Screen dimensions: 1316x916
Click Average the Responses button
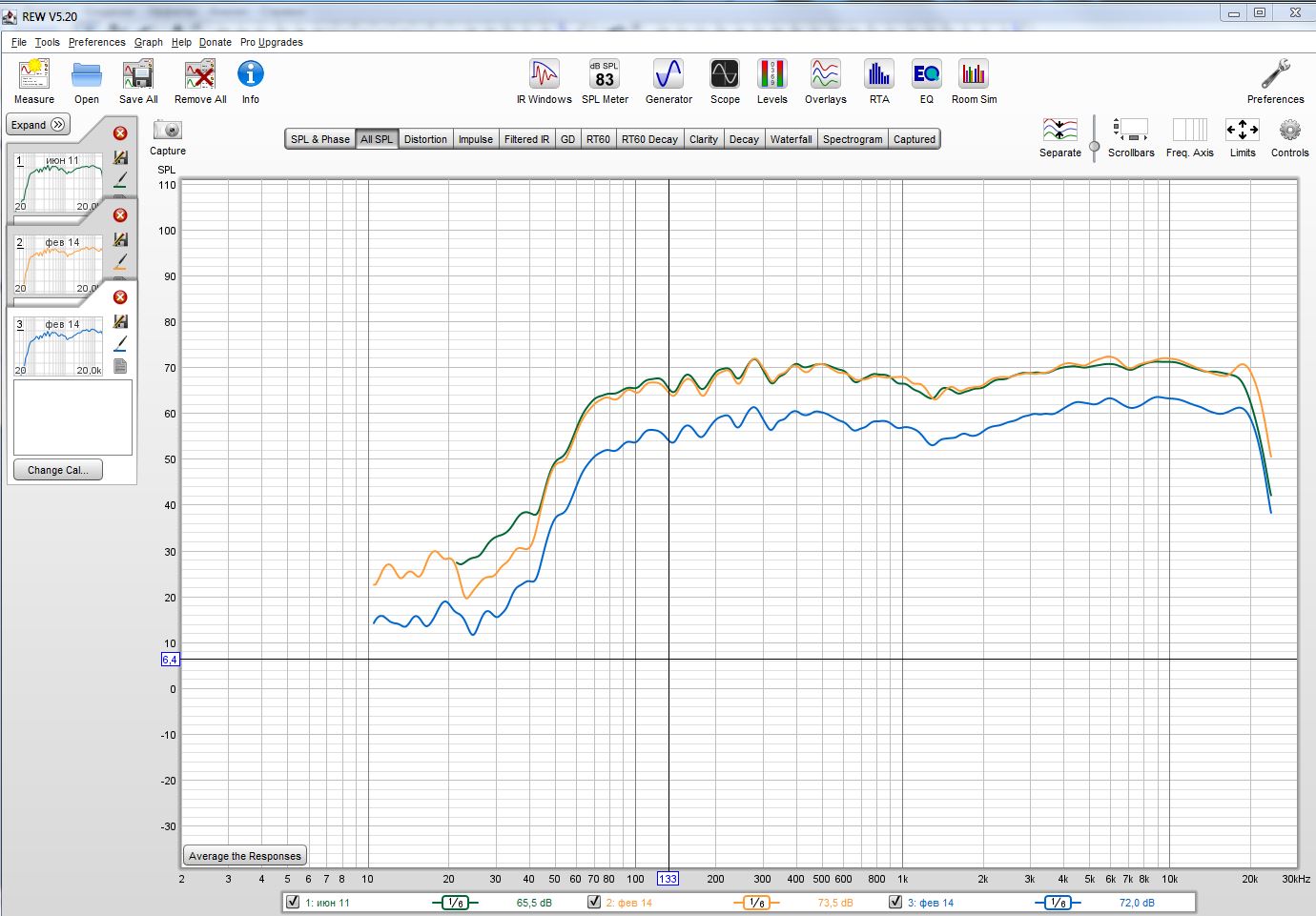(245, 856)
